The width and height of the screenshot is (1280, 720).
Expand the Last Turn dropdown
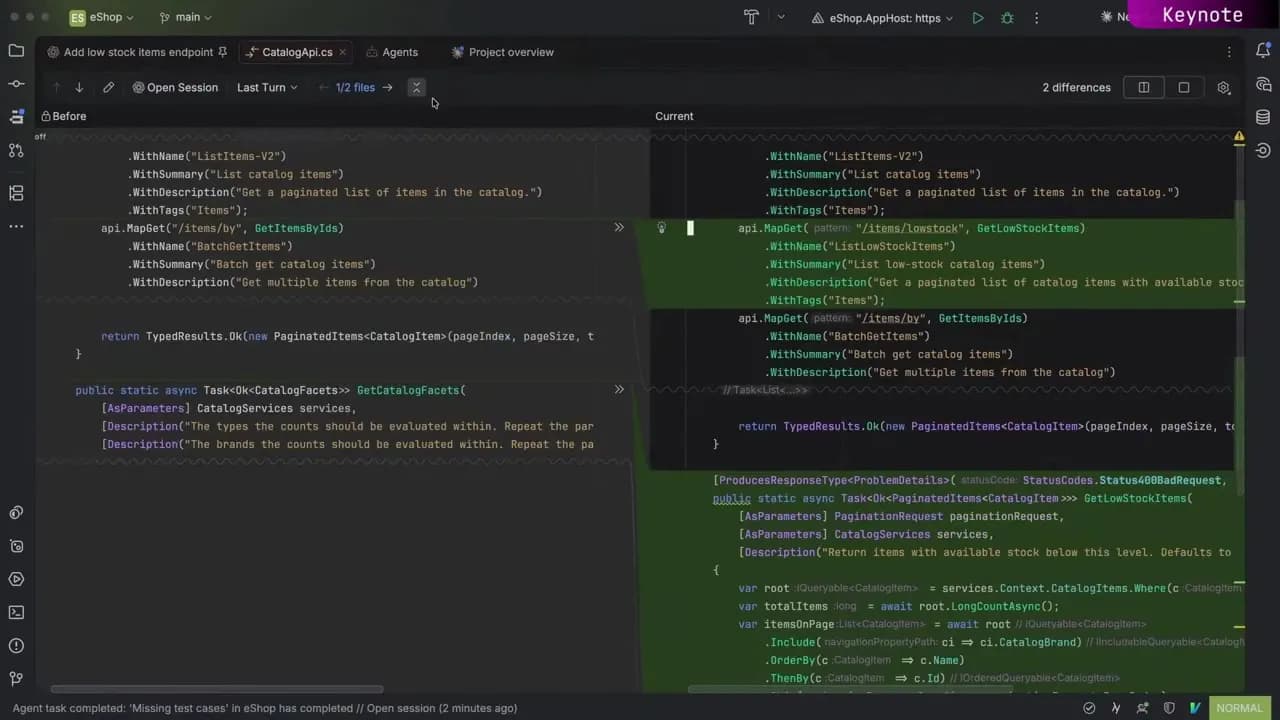click(267, 88)
